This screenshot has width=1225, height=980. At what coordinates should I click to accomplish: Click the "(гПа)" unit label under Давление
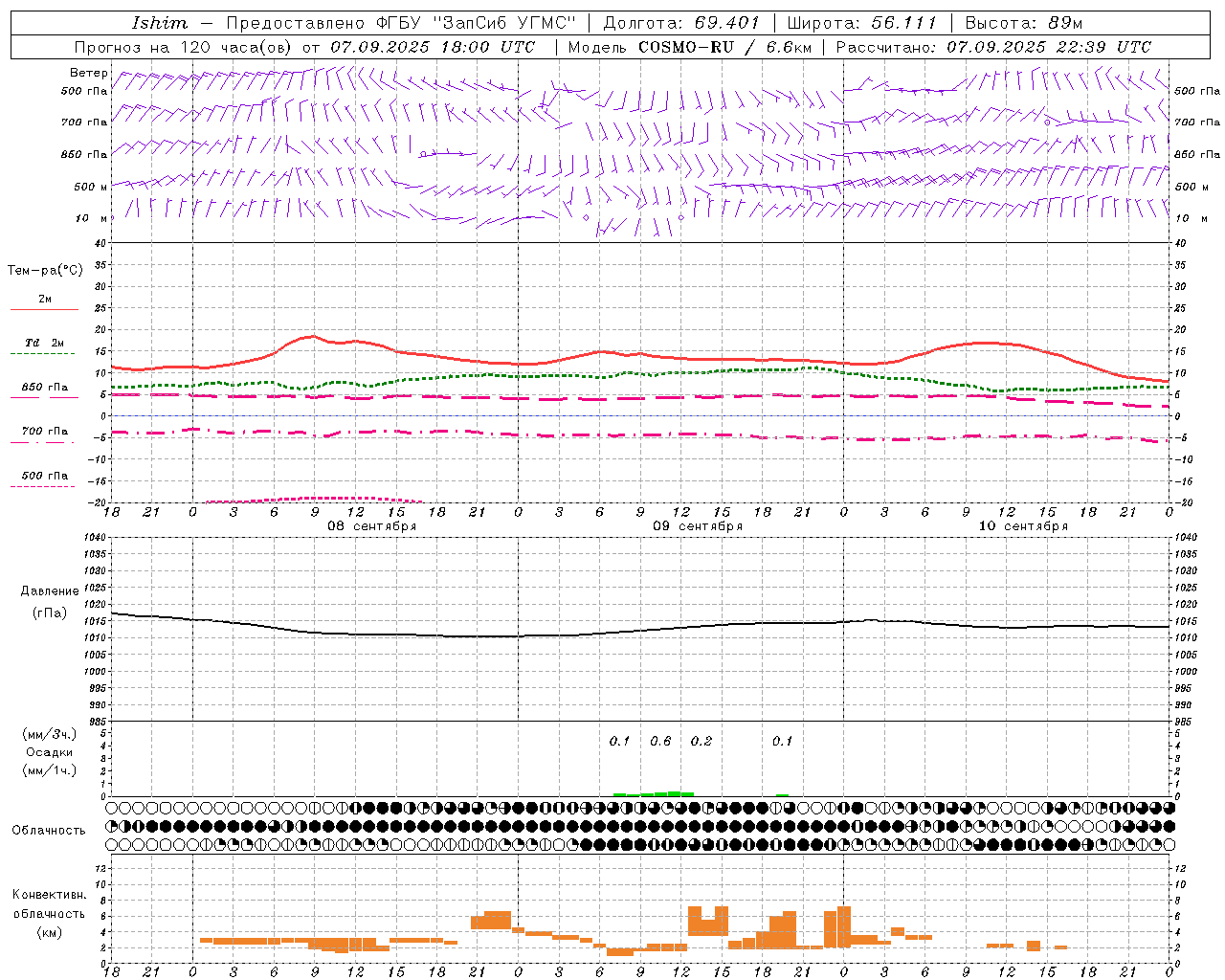click(50, 613)
